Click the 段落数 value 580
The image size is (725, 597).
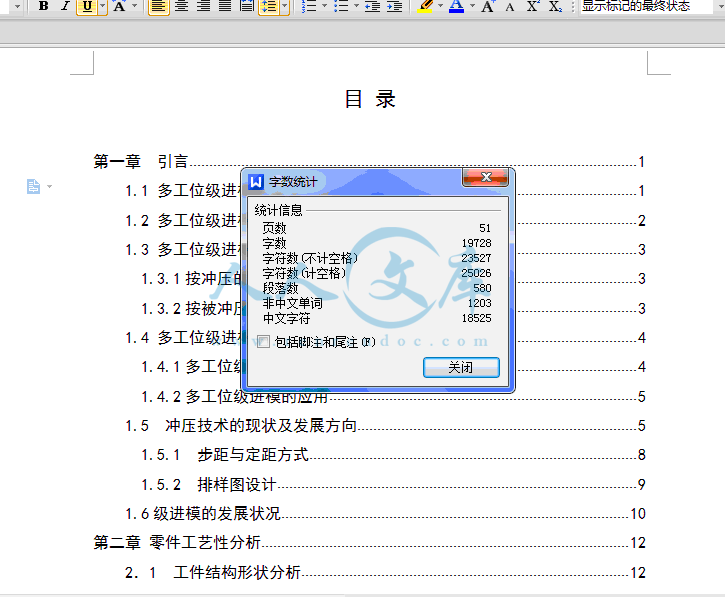[482, 288]
